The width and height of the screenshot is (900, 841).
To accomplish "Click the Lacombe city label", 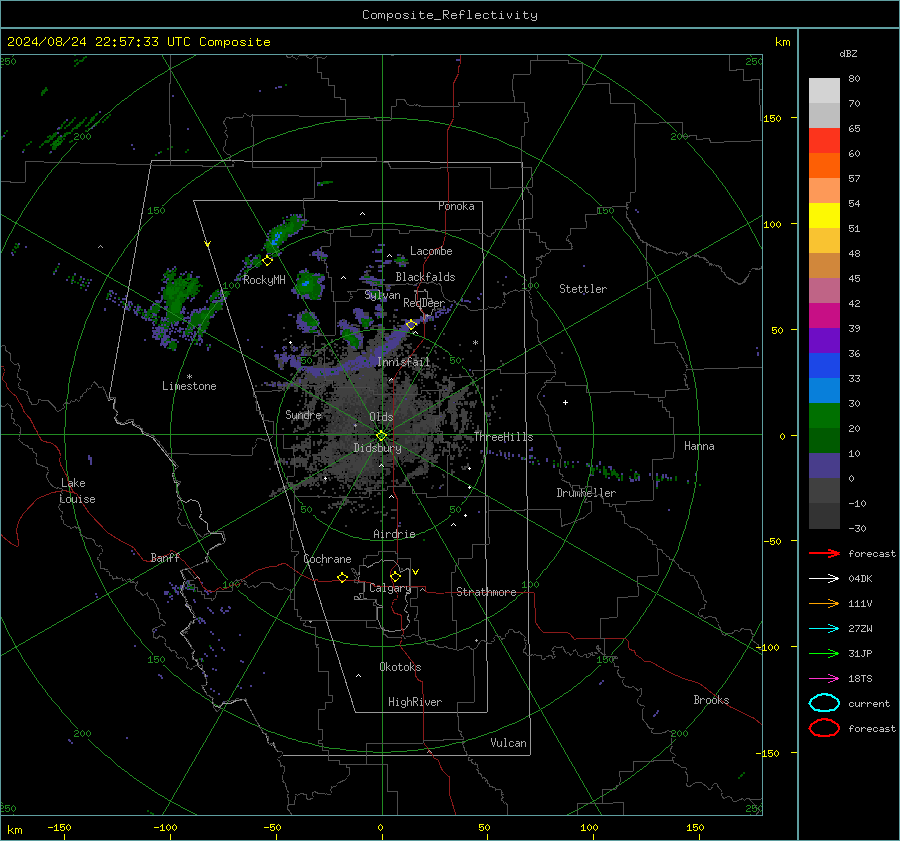I will click(x=431, y=251).
